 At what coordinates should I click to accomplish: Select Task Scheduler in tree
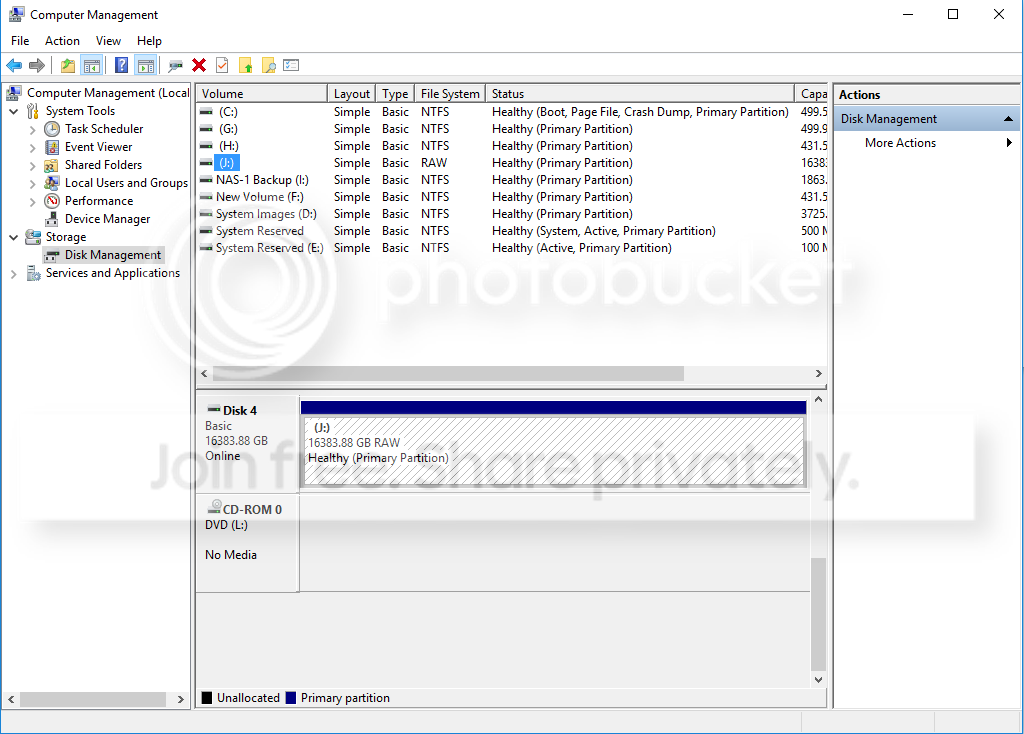[x=104, y=129]
